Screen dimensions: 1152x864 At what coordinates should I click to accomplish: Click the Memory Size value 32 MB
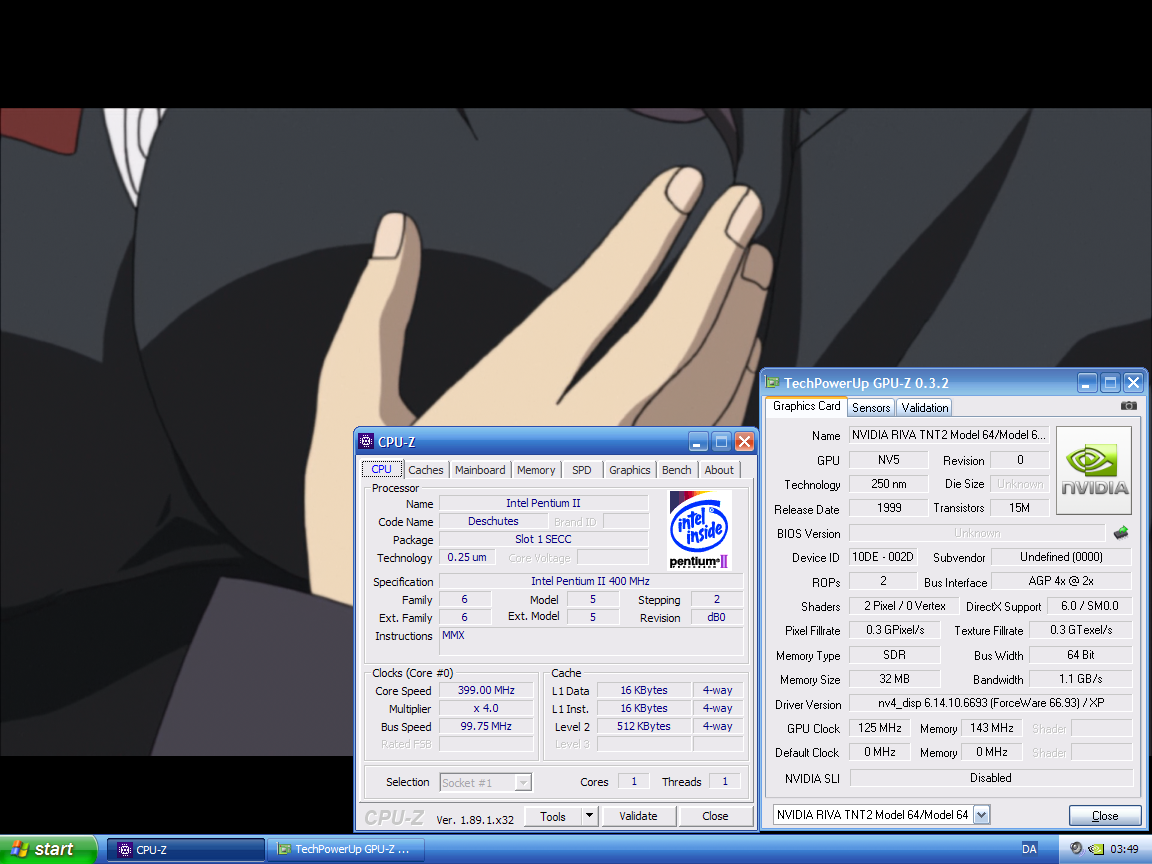pyautogui.click(x=894, y=679)
